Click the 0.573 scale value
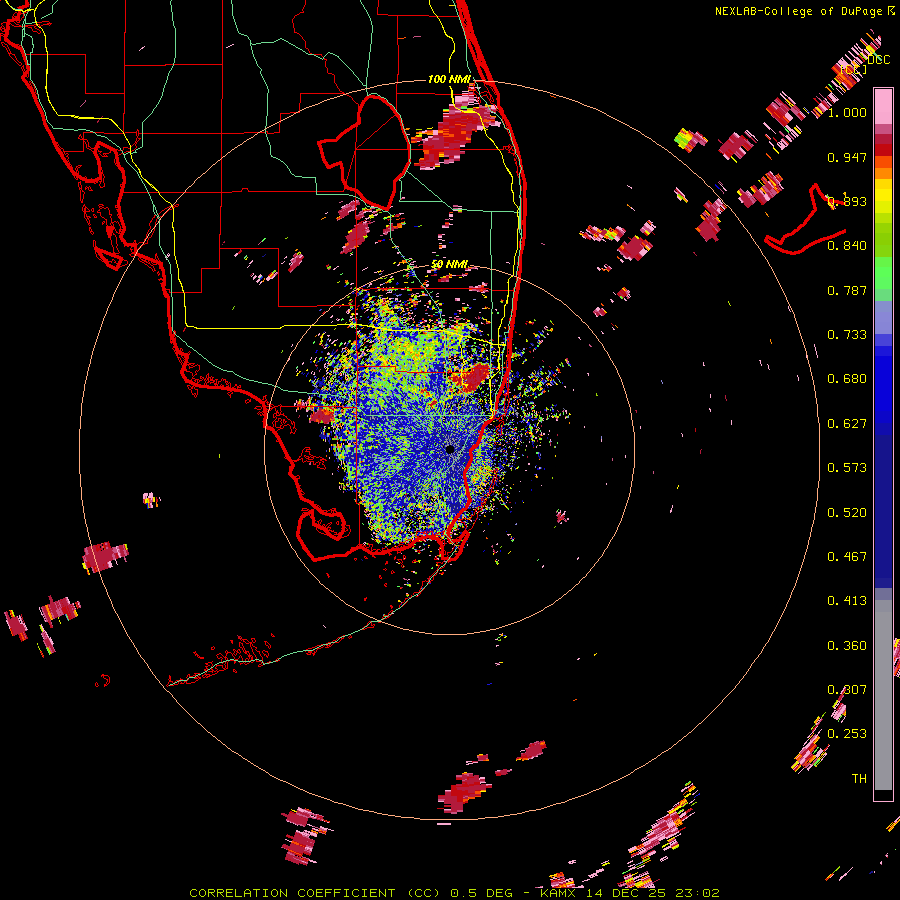 point(847,468)
